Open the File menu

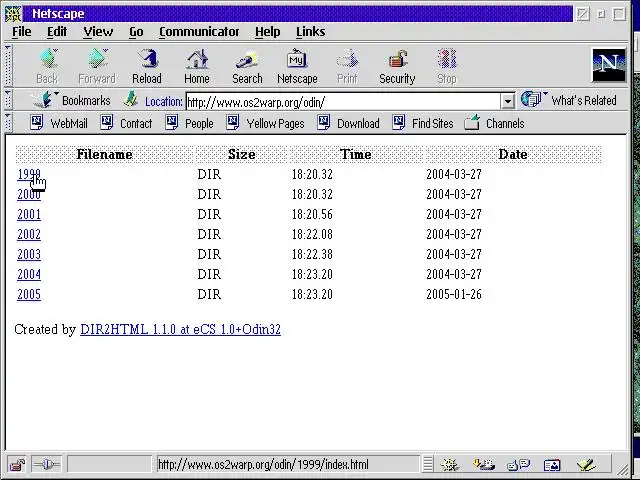pos(22,31)
